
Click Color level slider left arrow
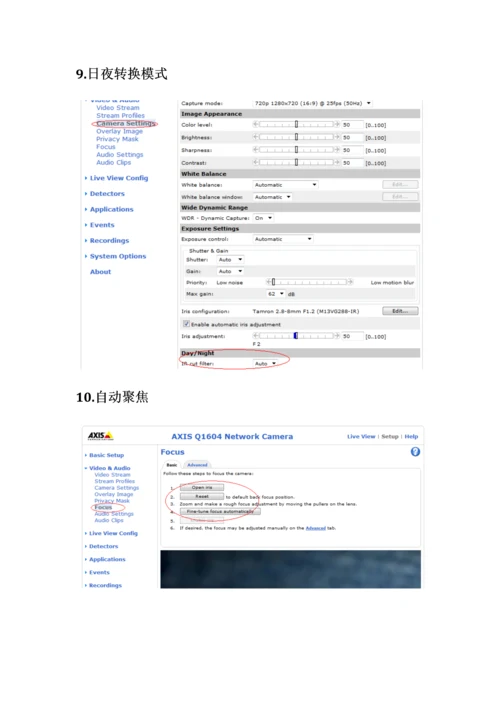pos(256,124)
